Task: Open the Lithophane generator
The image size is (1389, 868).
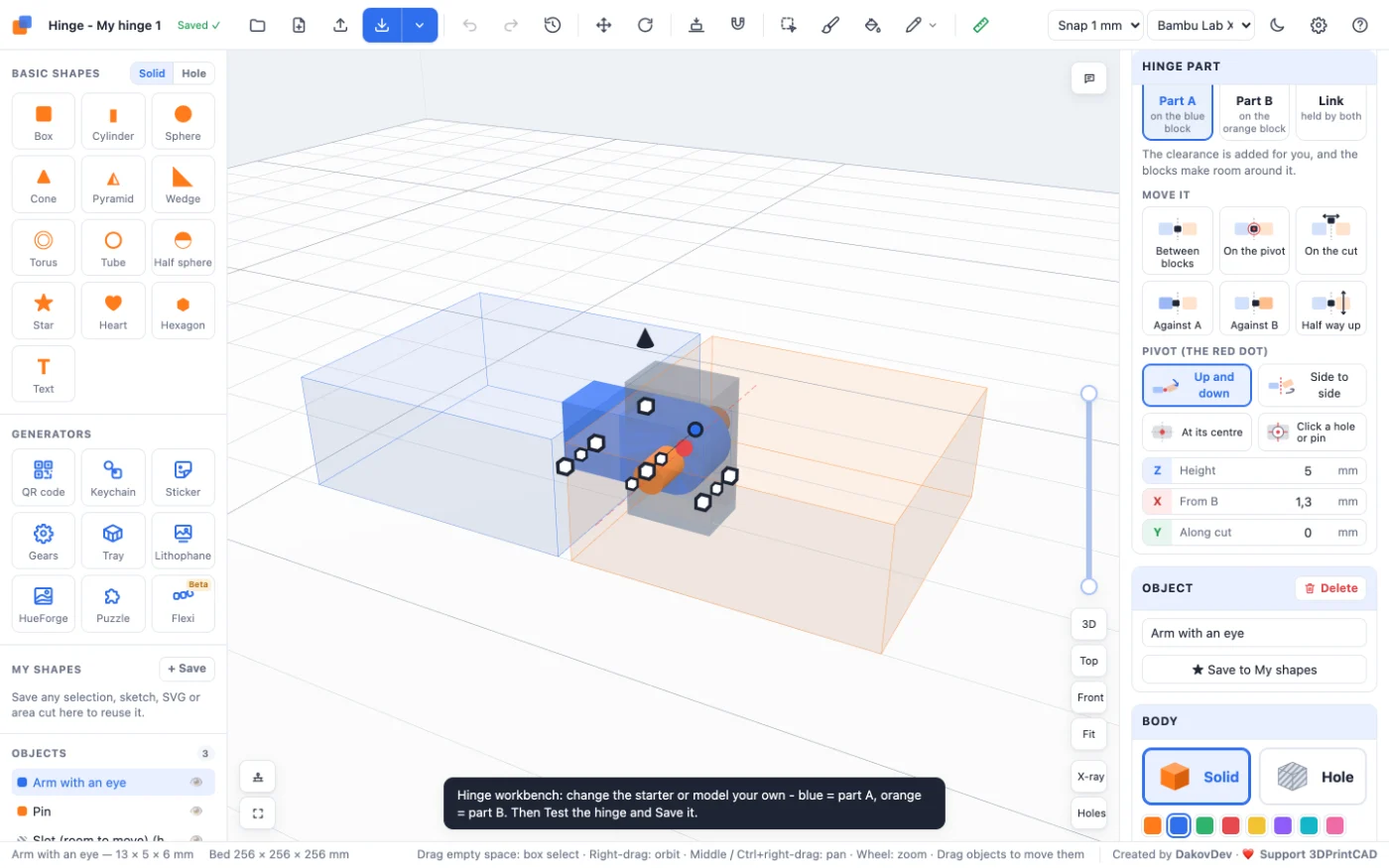Action: (183, 541)
